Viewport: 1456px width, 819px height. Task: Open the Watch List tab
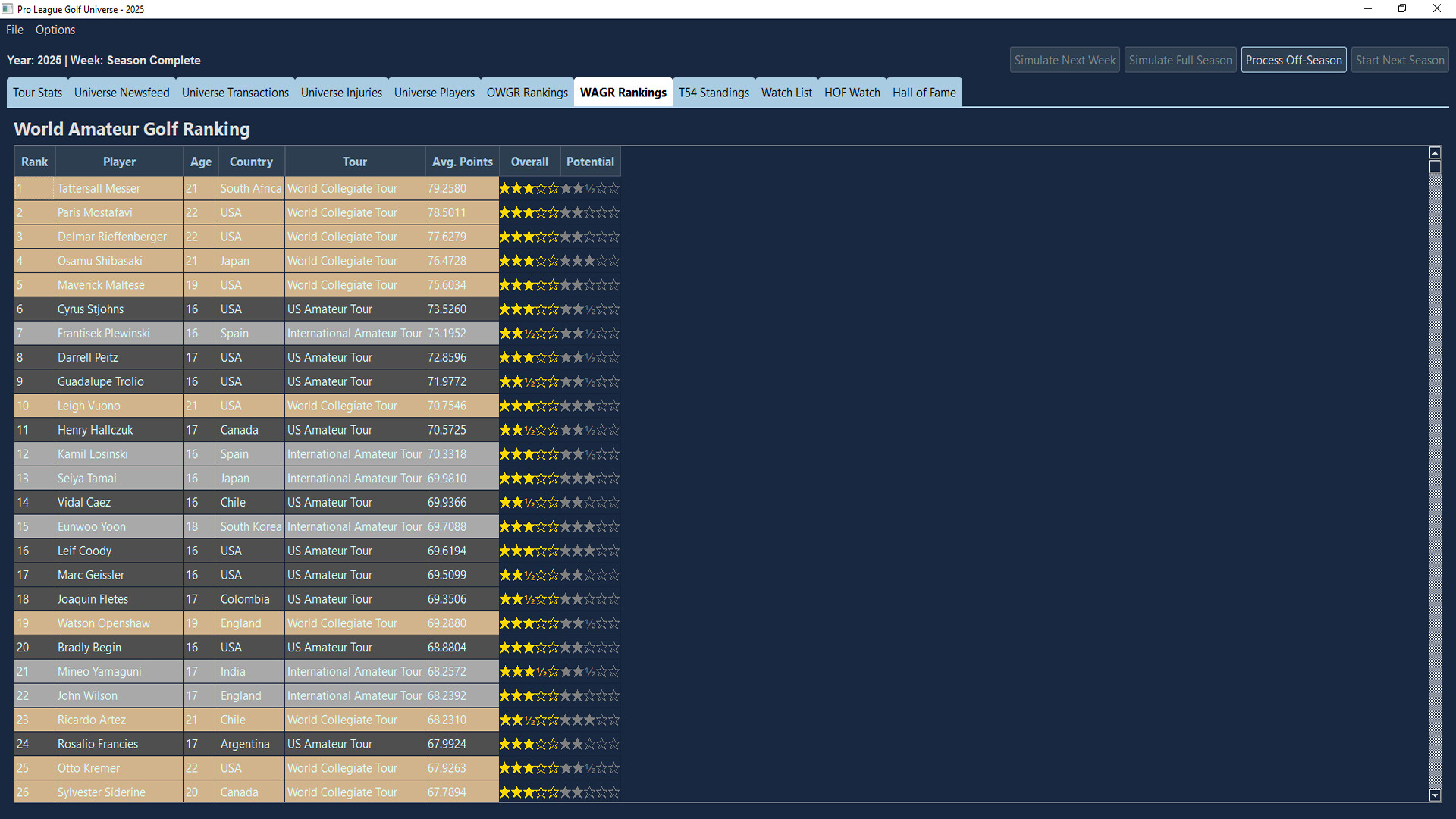point(786,92)
